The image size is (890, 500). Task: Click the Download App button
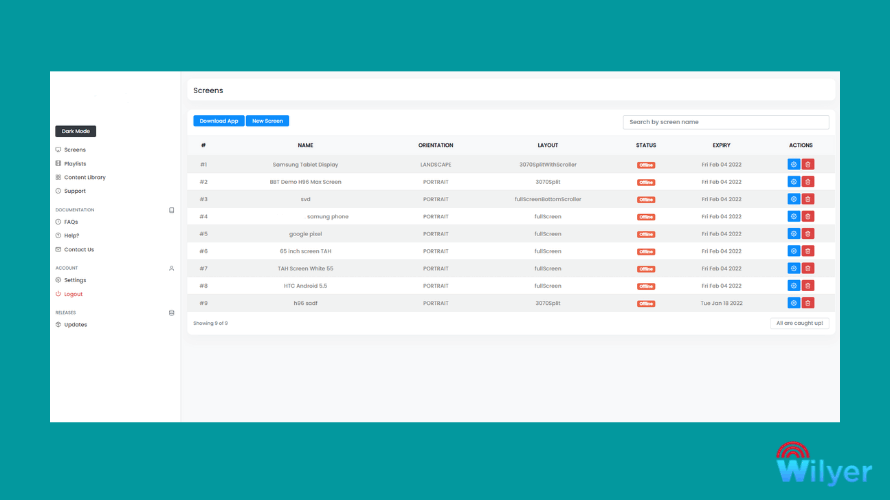tap(219, 121)
